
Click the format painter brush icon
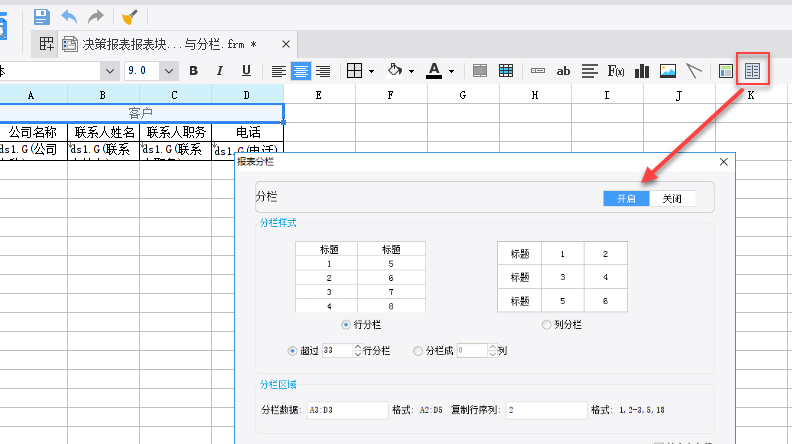130,17
